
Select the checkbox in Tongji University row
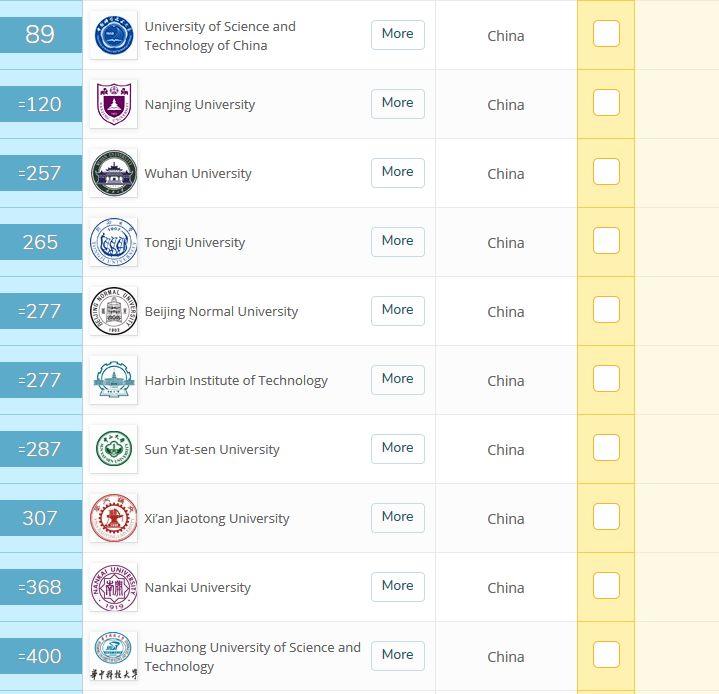tap(606, 241)
